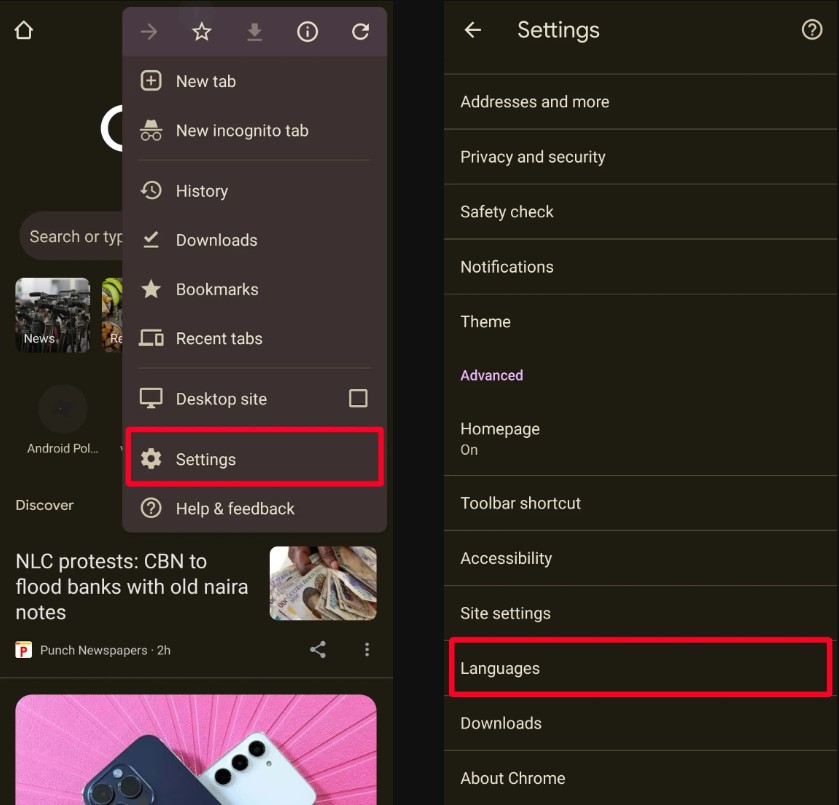Open options for the NLC protests article
Screen dimensions: 839x805
[367, 649]
